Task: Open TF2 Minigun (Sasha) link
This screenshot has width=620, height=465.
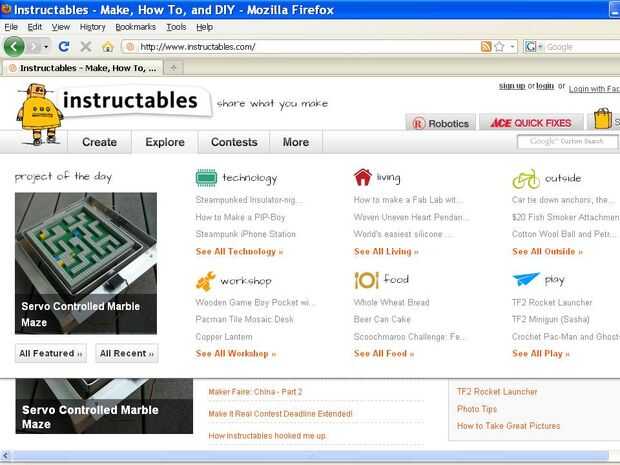Action: (550, 319)
